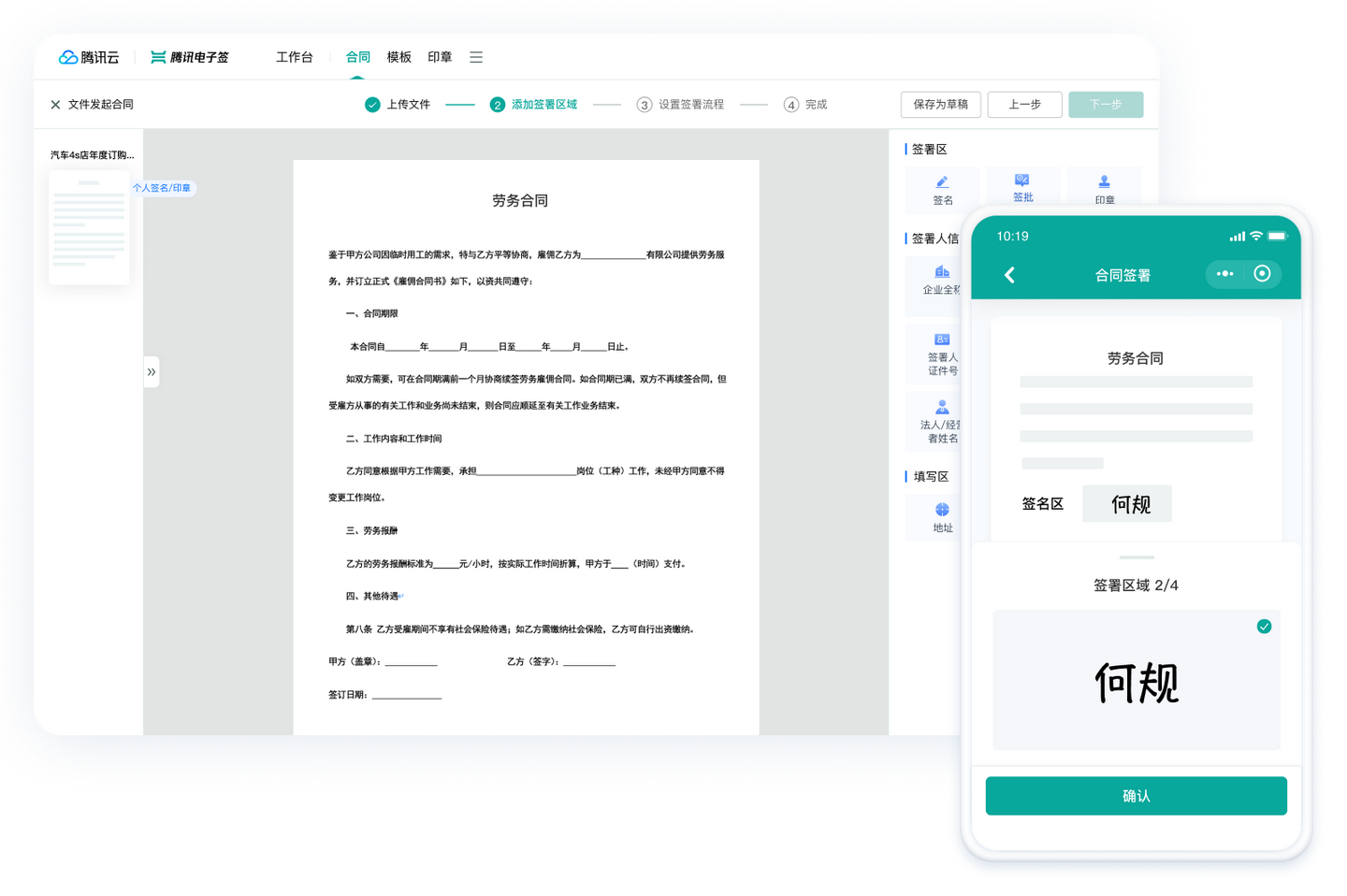Select step 3 设置签署流程
Image resolution: width=1347 pixels, height=896 pixels.
coord(680,105)
